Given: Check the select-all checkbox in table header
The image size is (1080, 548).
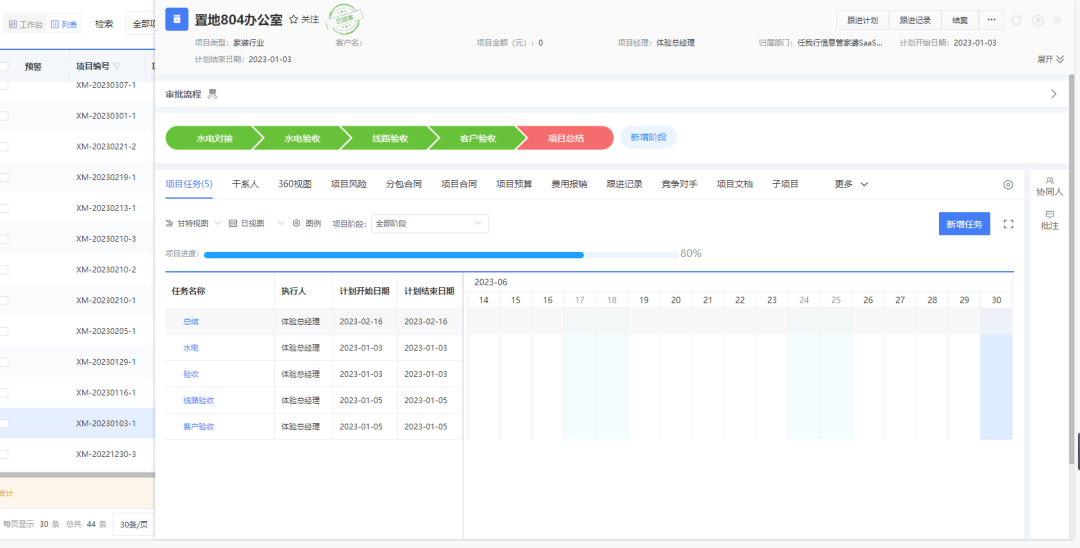Looking at the screenshot, I should pyautogui.click(x=4, y=67).
